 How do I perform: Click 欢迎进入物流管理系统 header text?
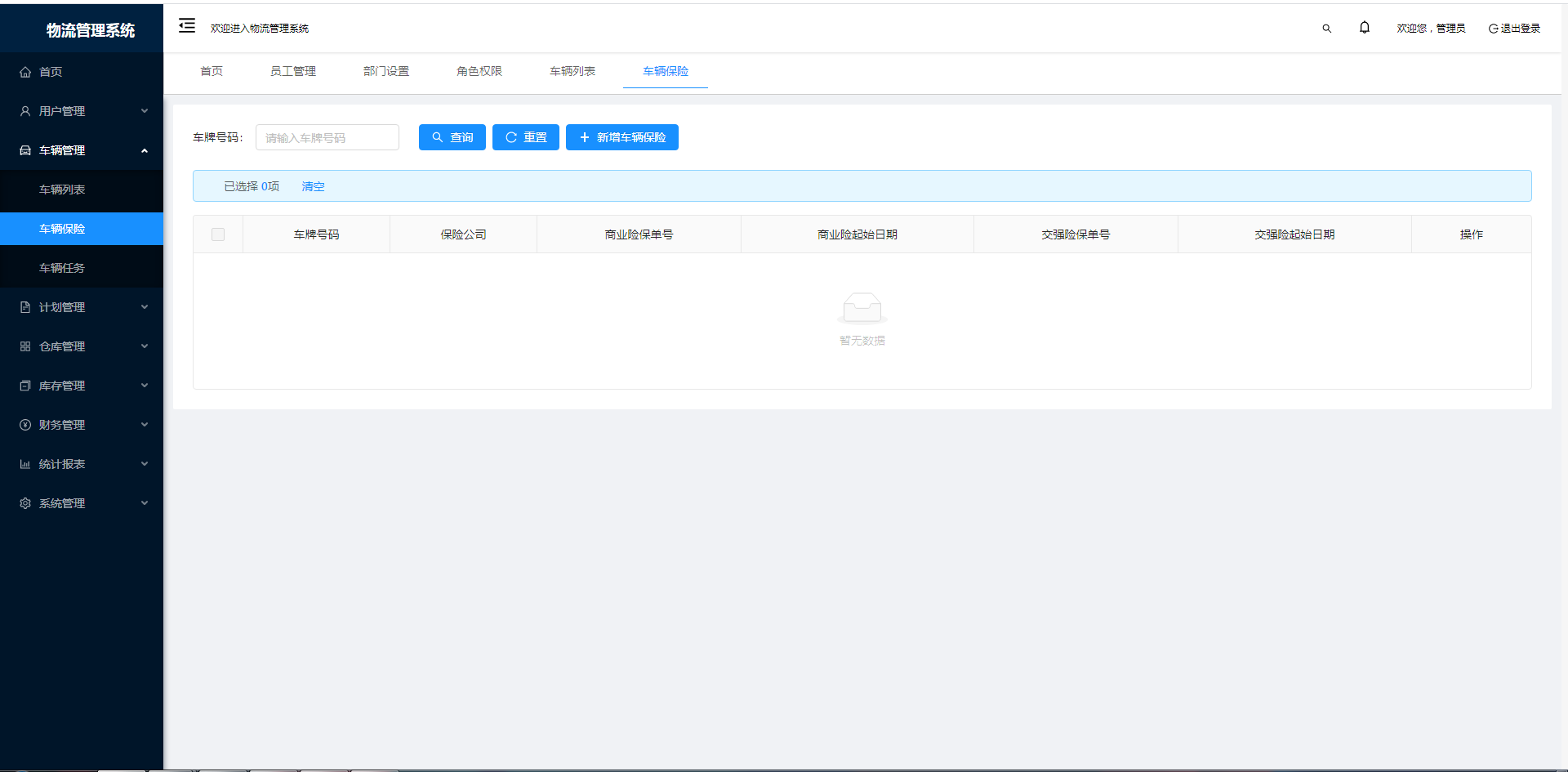pyautogui.click(x=260, y=29)
